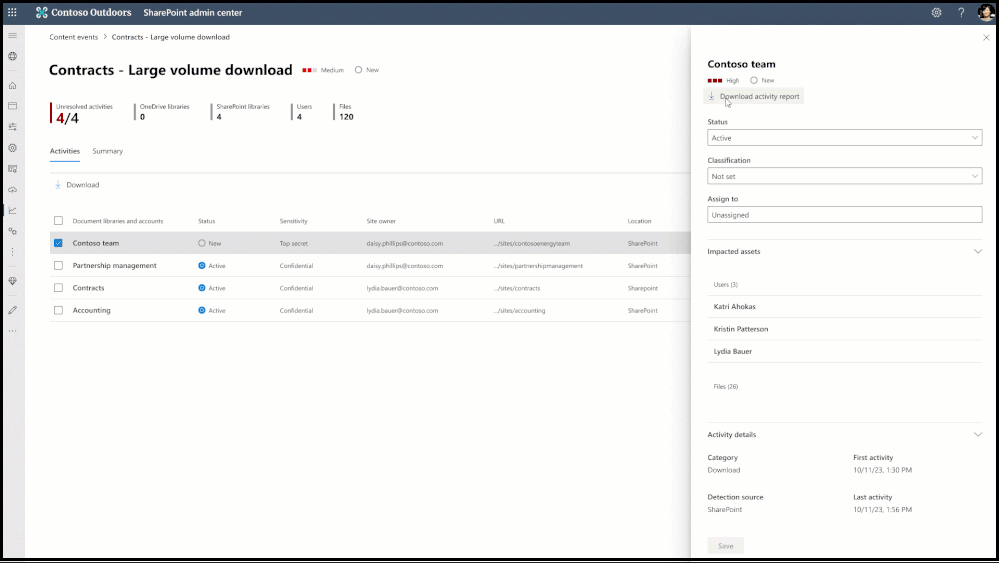Screen dimensions: 999x563
Task: Collapse the Impacted assets section
Action: click(x=977, y=252)
